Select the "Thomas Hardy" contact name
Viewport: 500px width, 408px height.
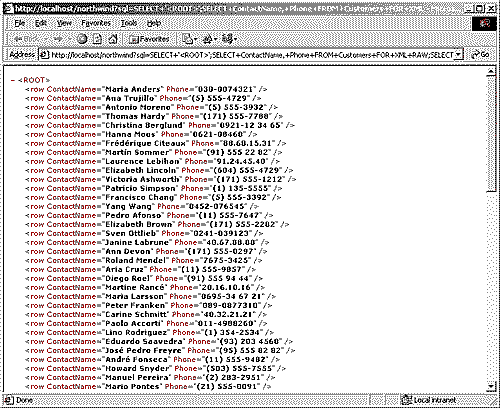[x=135, y=116]
